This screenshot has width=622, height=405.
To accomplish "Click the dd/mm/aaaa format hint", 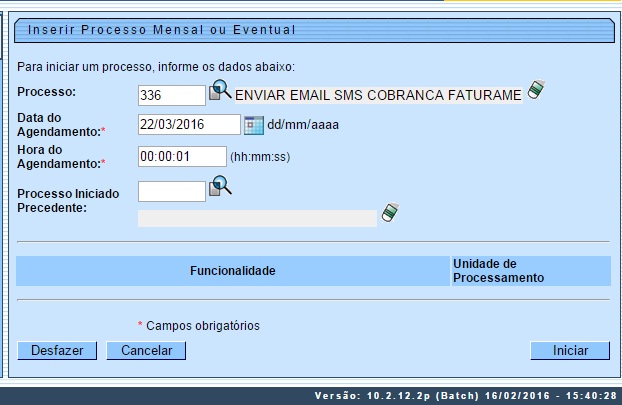I will tap(303, 125).
